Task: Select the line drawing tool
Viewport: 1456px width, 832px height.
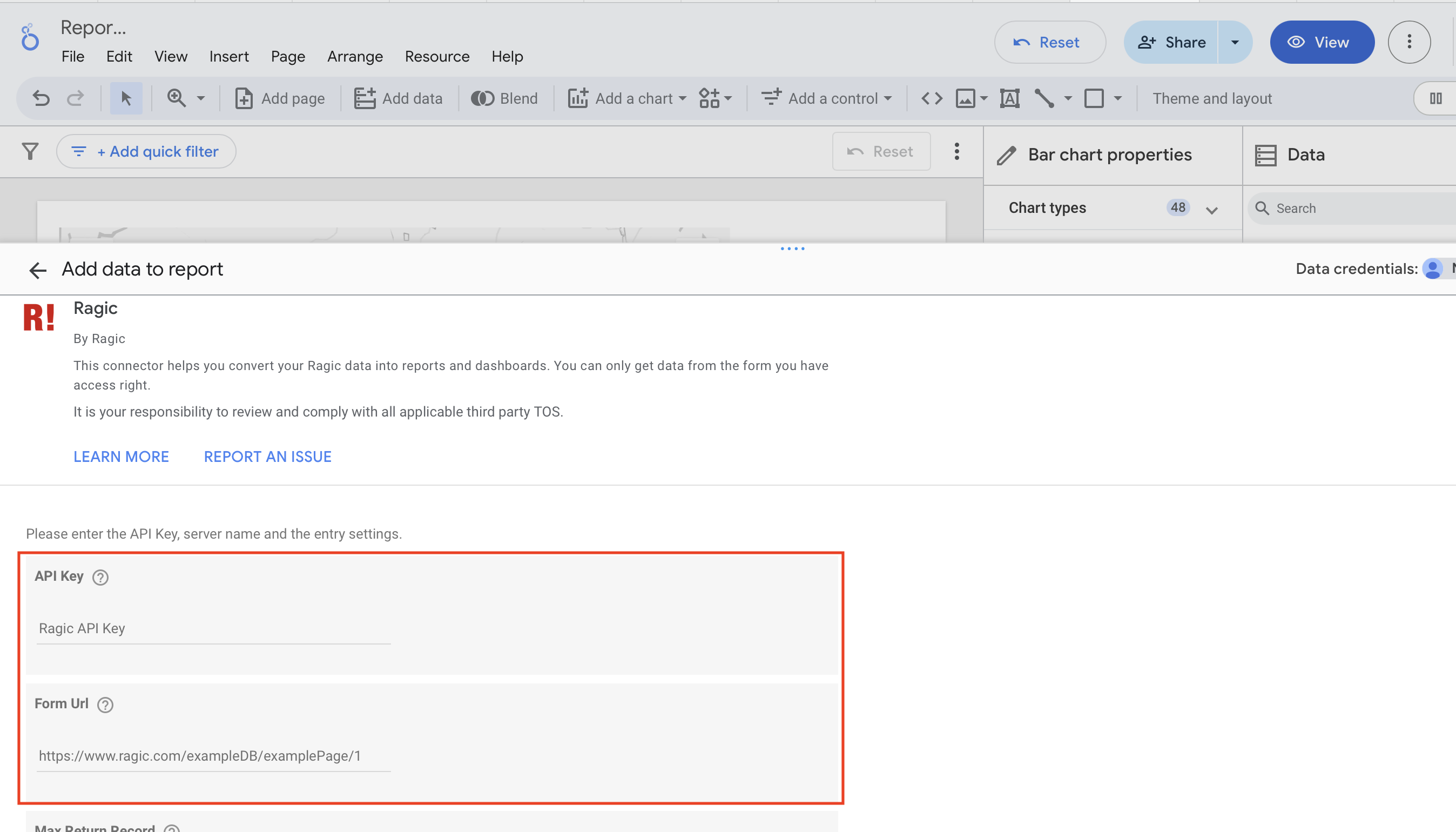Action: pyautogui.click(x=1044, y=98)
